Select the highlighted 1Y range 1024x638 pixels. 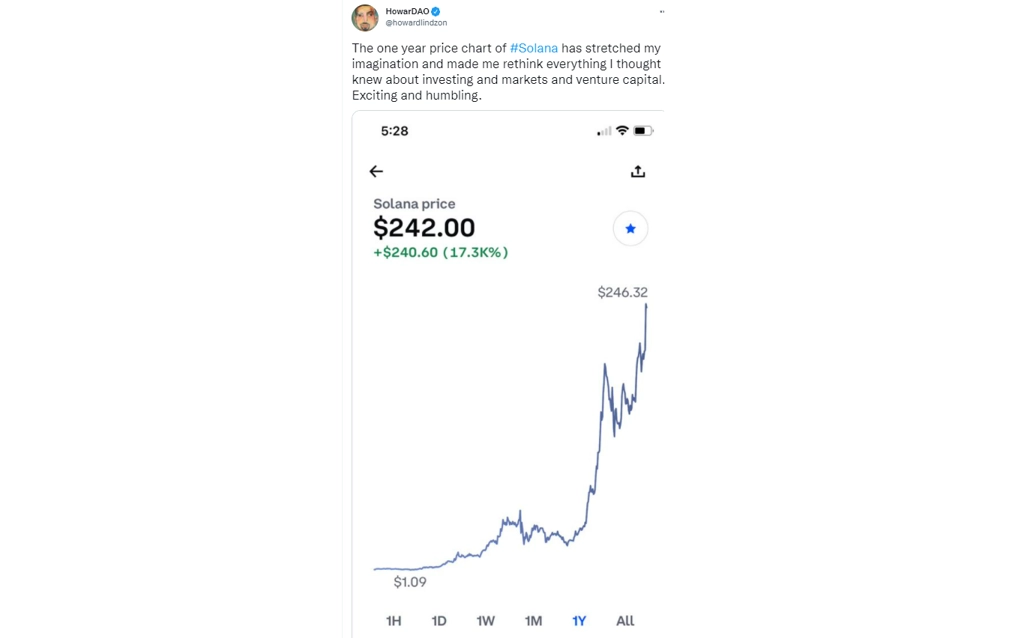(579, 620)
